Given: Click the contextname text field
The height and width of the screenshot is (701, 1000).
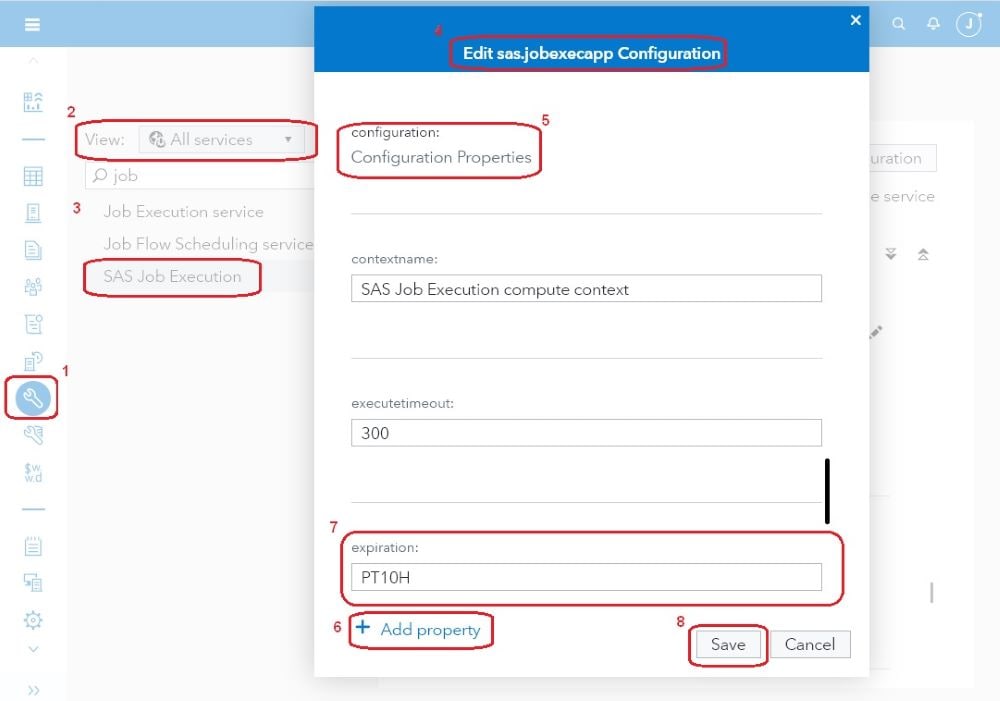Looking at the screenshot, I should 586,289.
